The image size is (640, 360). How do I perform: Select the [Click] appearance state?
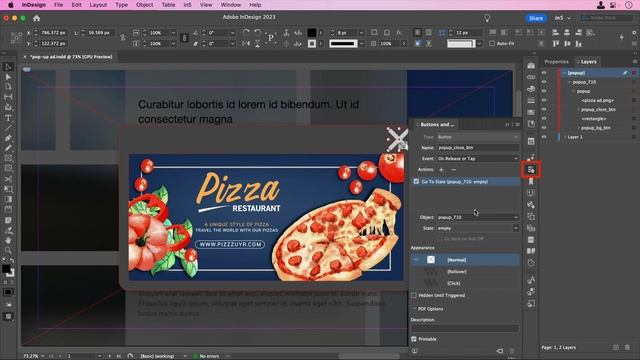coord(465,283)
